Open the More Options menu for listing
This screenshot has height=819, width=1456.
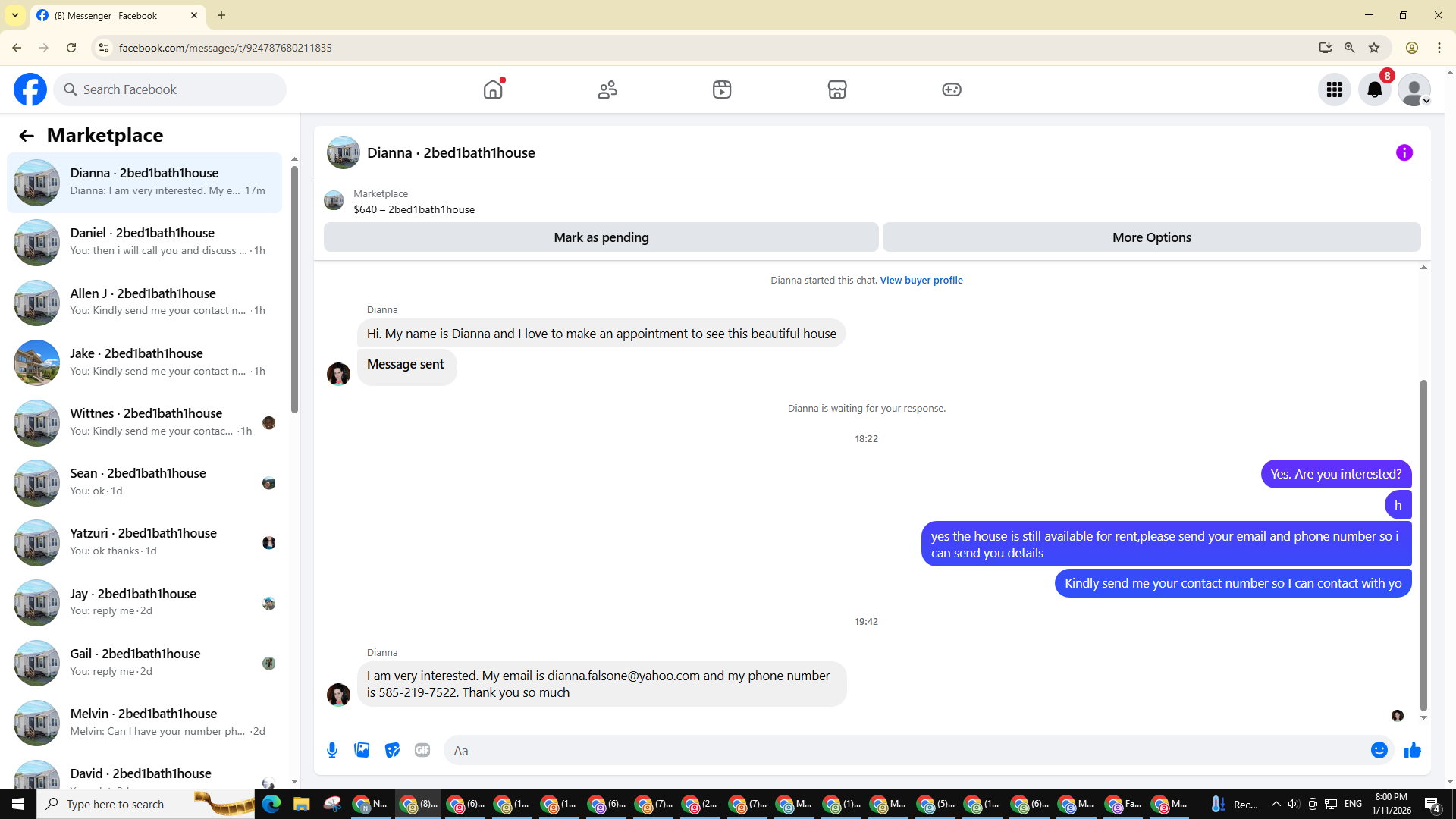1151,237
